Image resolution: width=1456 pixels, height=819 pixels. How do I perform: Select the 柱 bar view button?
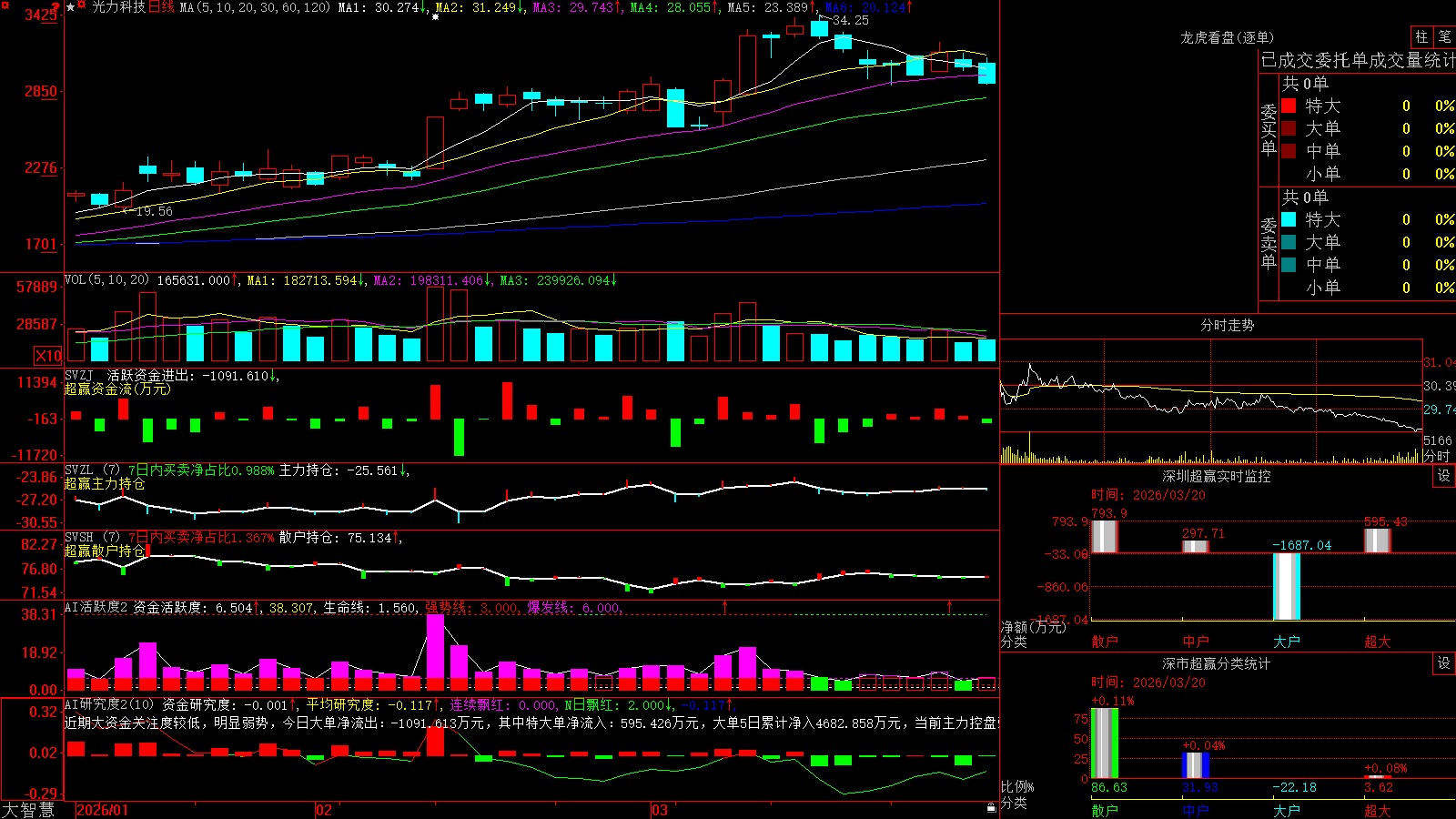pos(1421,36)
